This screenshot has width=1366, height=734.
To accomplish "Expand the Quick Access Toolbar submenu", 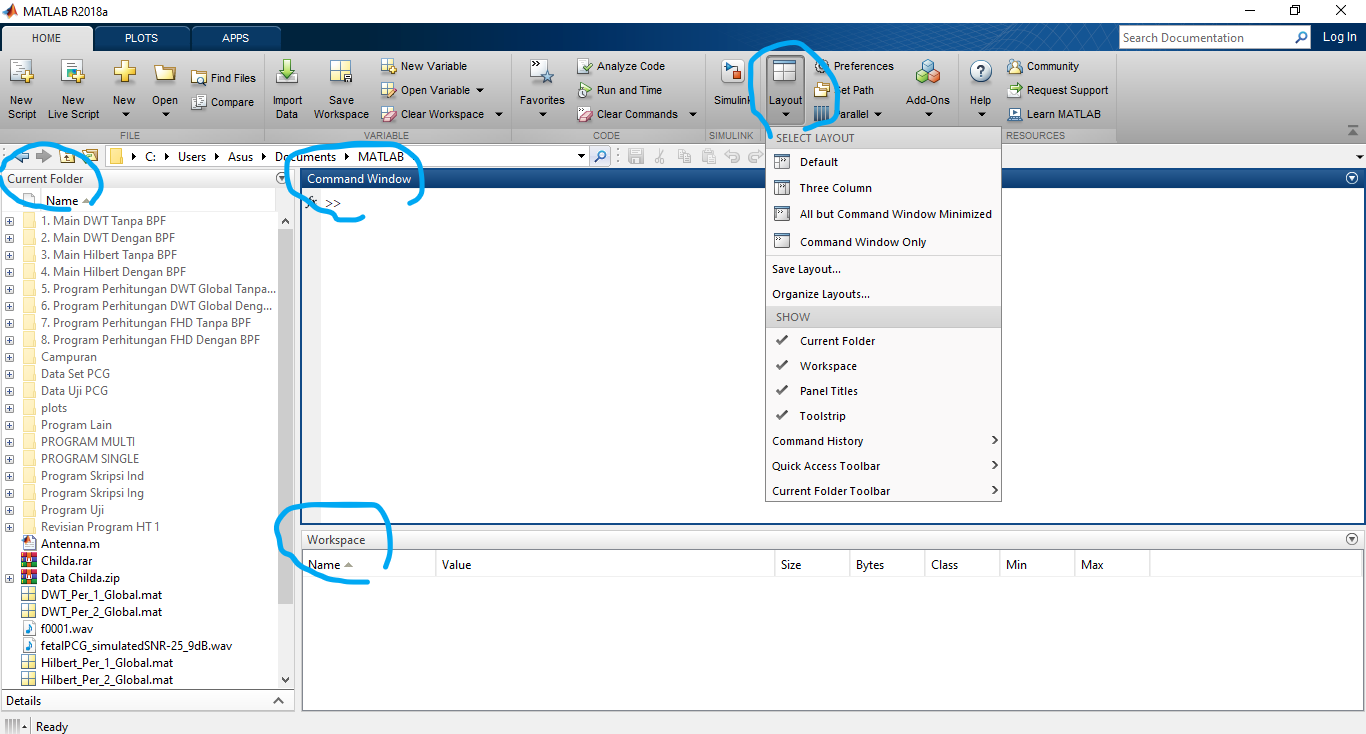I will pyautogui.click(x=883, y=466).
